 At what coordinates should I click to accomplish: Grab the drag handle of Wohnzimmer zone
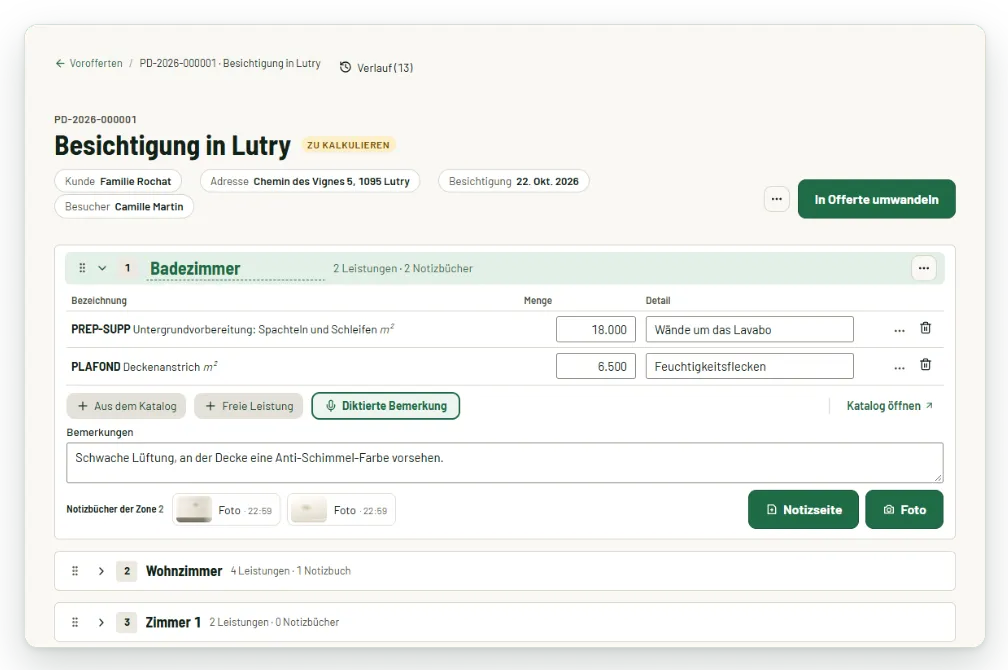[75, 571]
